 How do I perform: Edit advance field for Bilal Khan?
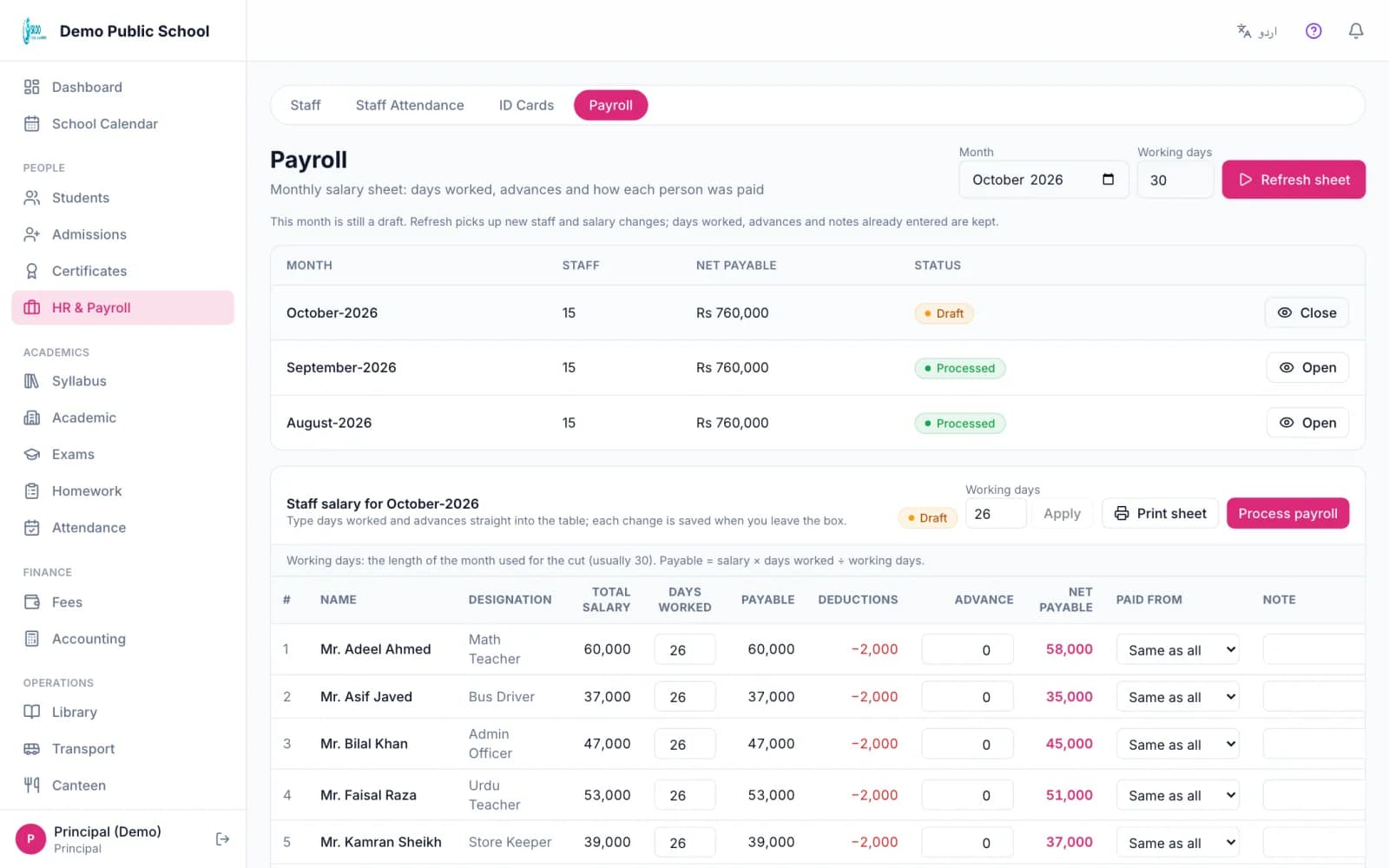[967, 744]
